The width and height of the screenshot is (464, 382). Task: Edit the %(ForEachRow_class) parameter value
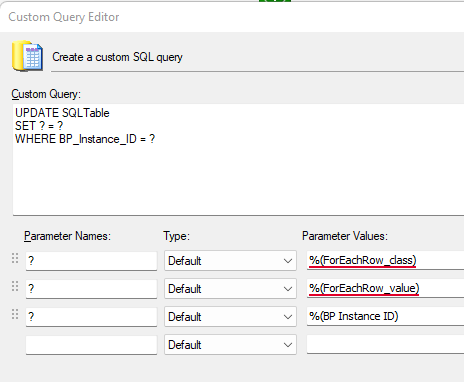385,260
